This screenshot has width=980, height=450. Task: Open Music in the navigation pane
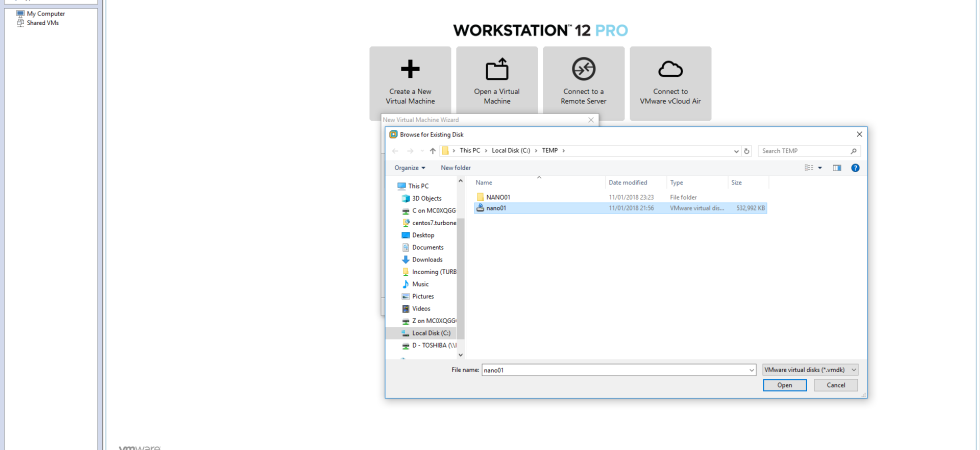(x=415, y=284)
